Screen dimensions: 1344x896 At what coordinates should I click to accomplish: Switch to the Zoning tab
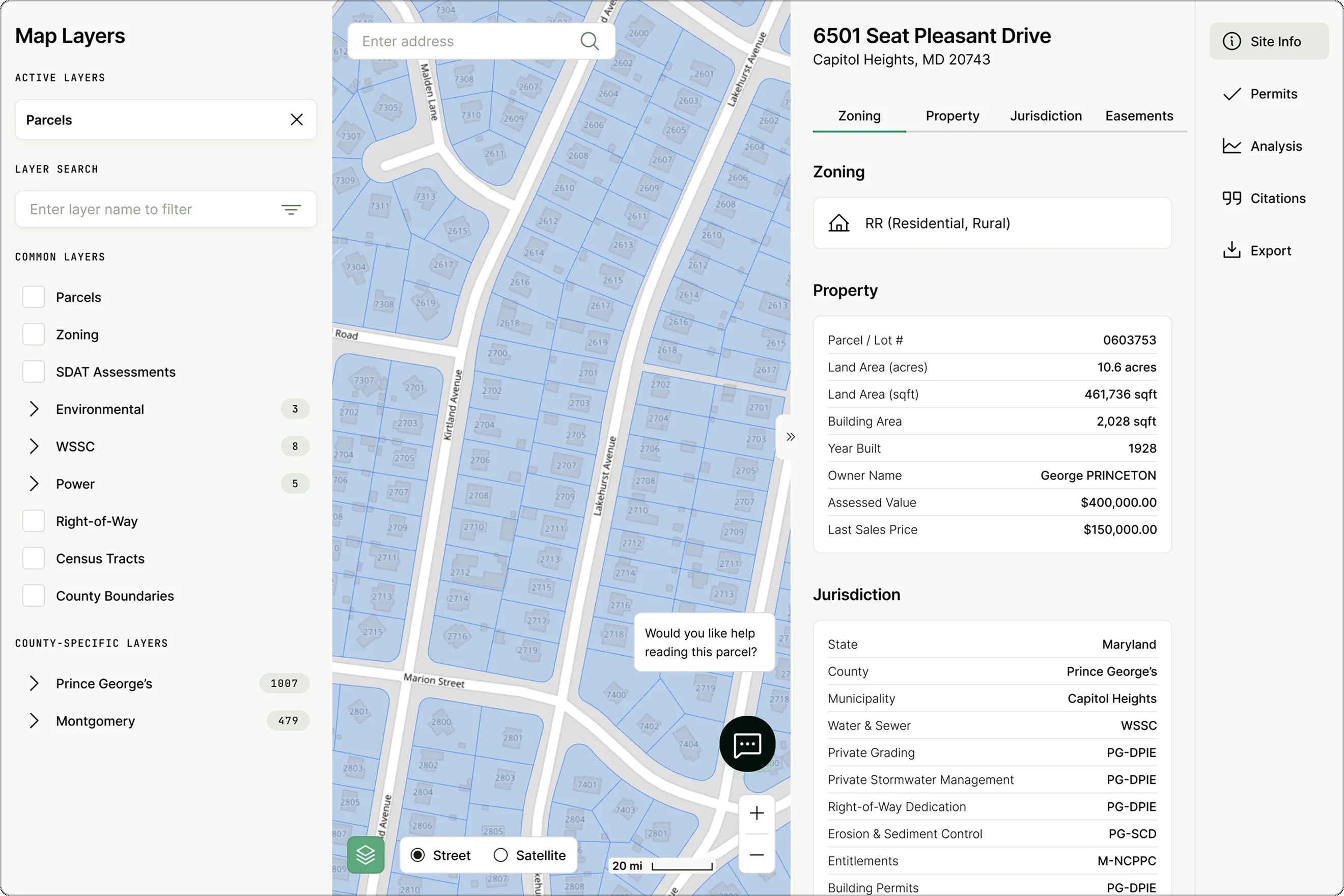click(859, 116)
